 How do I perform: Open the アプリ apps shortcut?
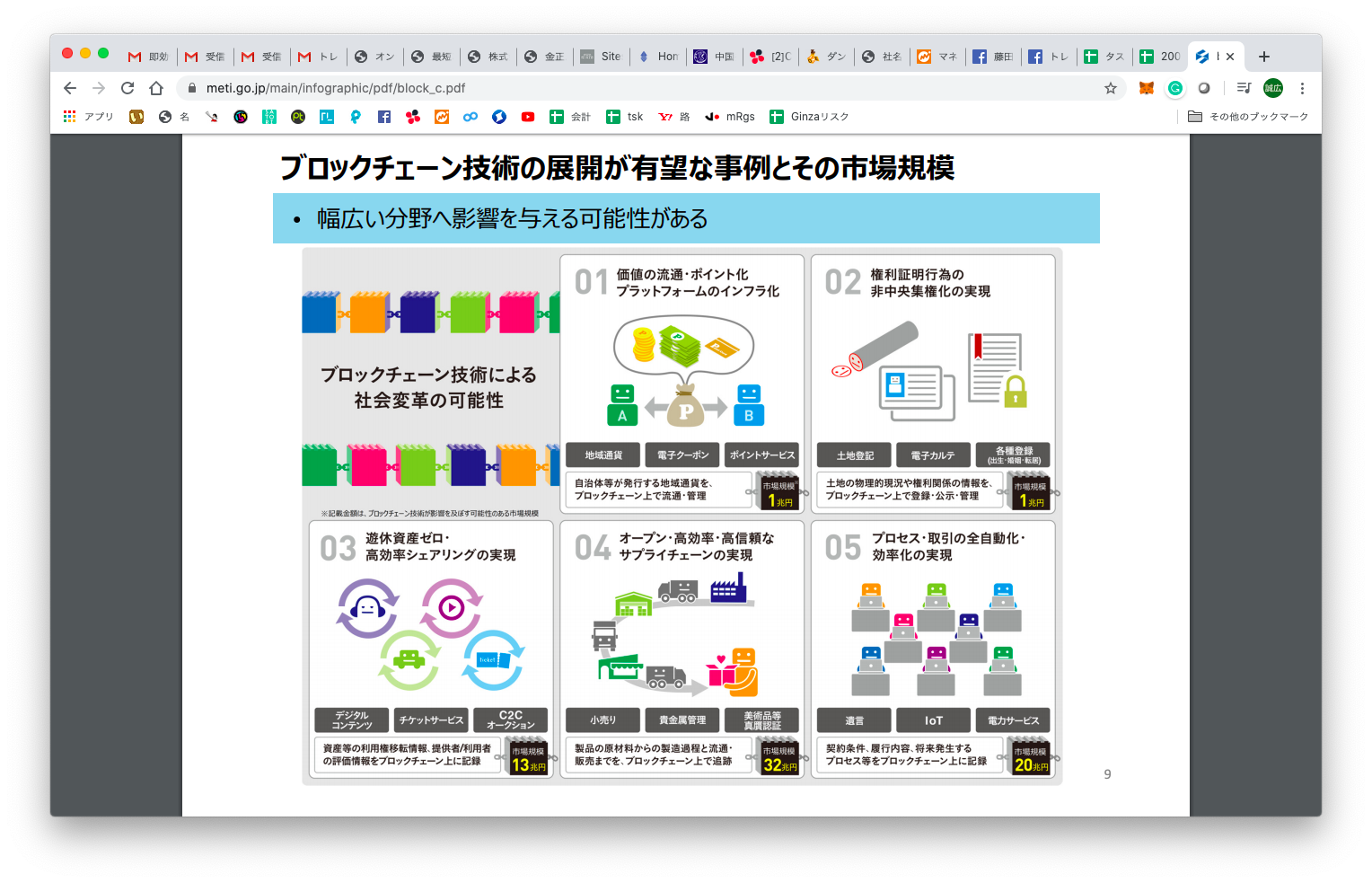(89, 117)
